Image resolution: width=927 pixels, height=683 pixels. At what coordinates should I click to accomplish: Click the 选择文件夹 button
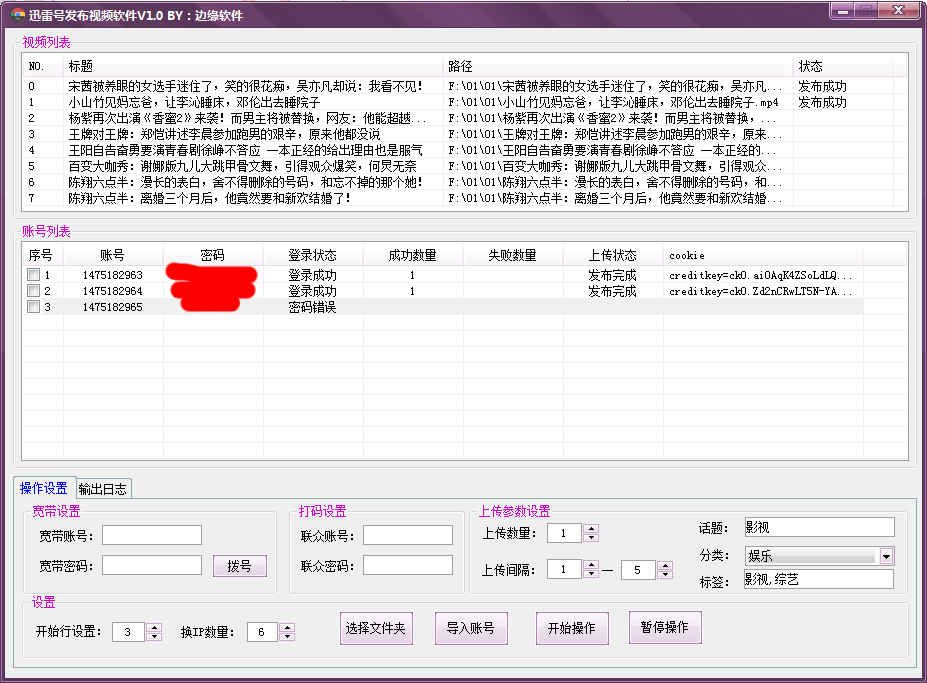[x=376, y=628]
